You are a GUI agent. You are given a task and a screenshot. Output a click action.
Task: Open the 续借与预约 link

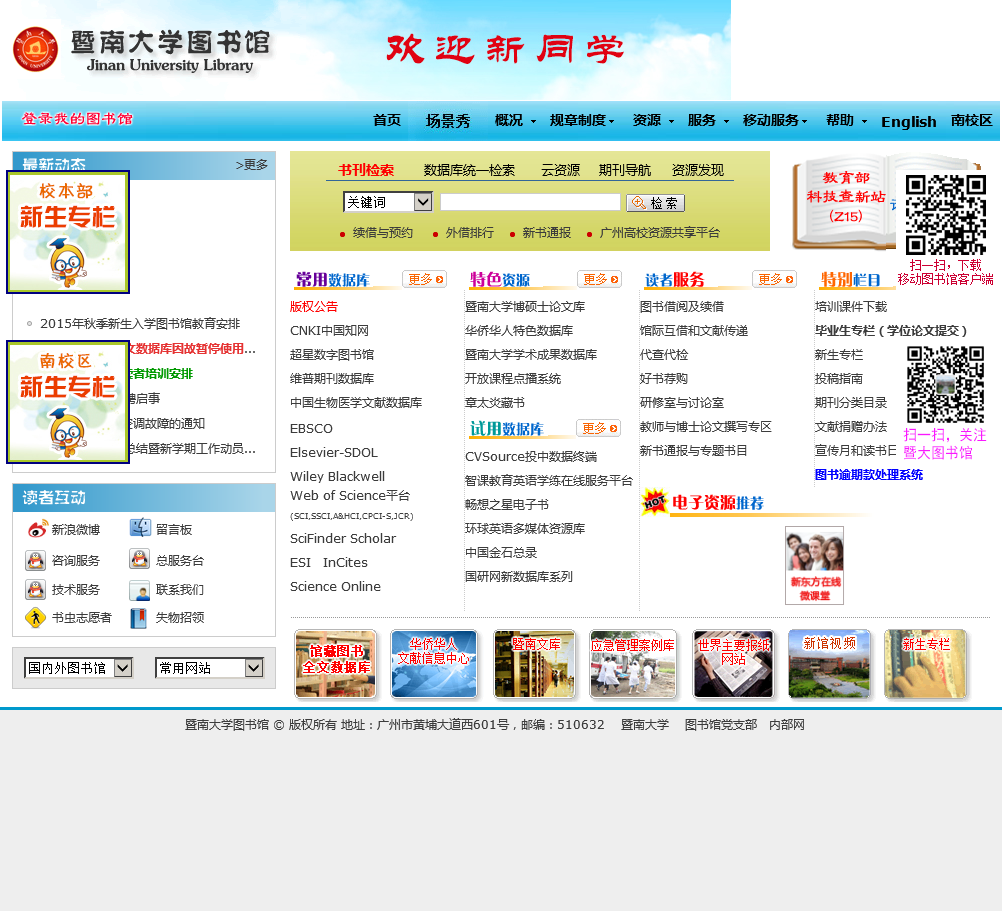[x=382, y=233]
